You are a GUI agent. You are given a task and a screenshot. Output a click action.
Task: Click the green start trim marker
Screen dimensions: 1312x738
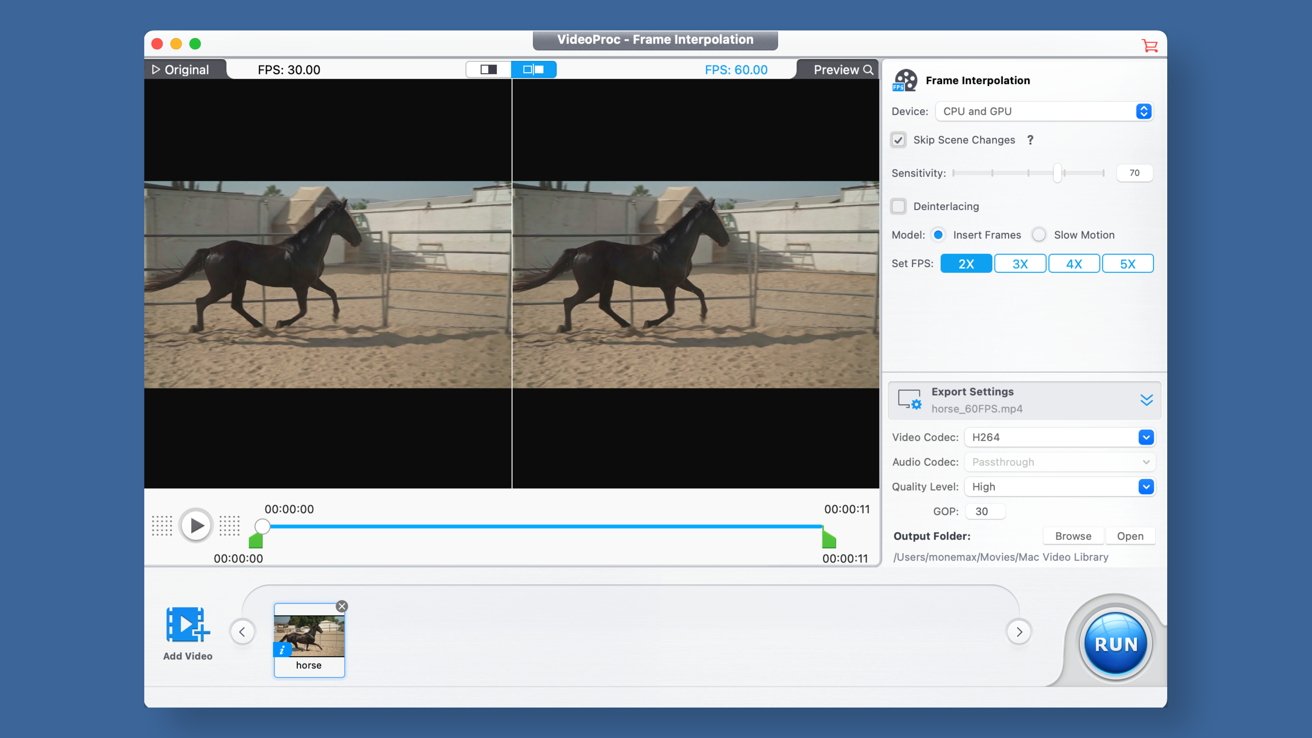pos(256,540)
